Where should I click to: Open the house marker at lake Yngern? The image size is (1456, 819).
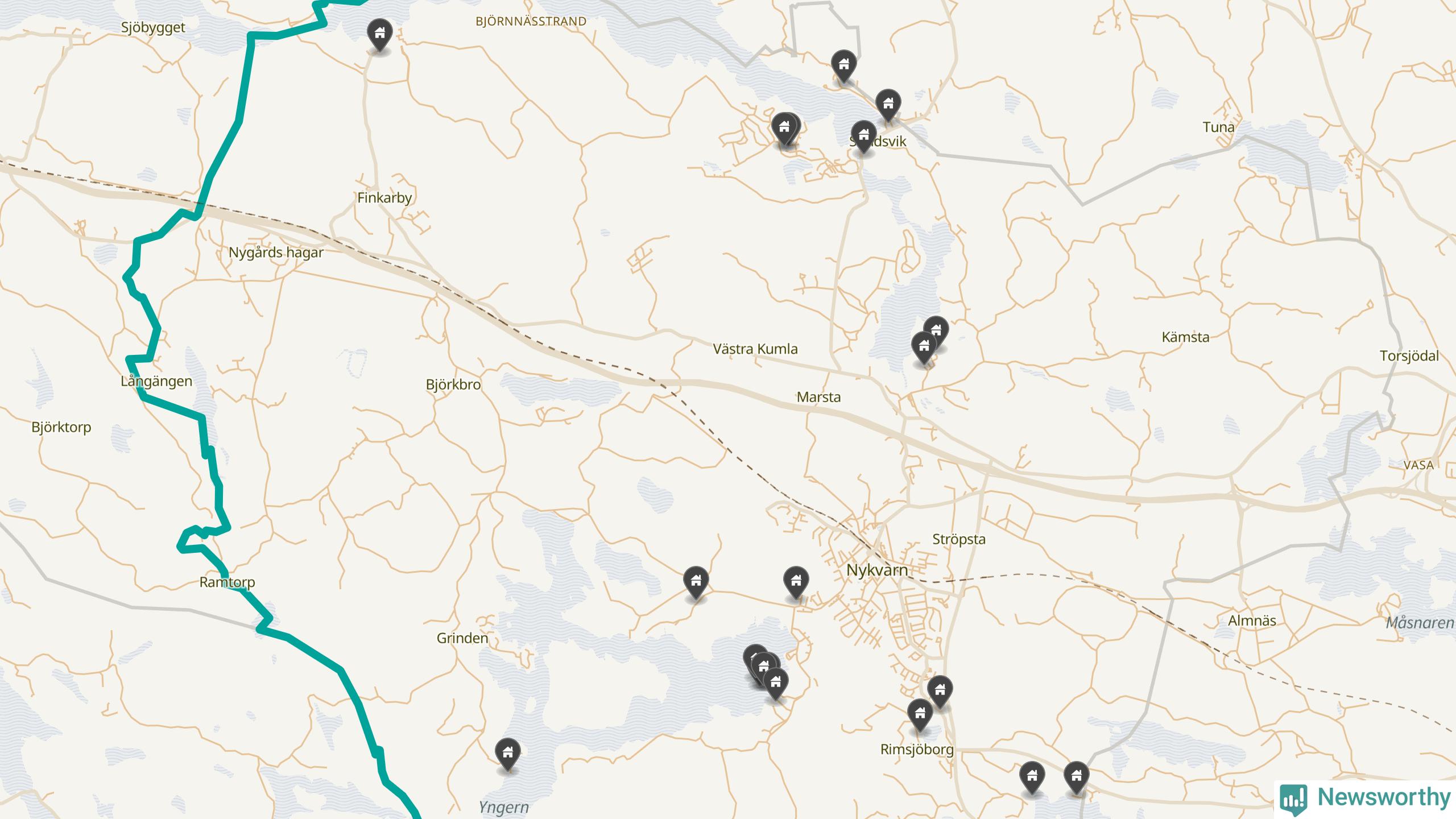pyautogui.click(x=507, y=755)
